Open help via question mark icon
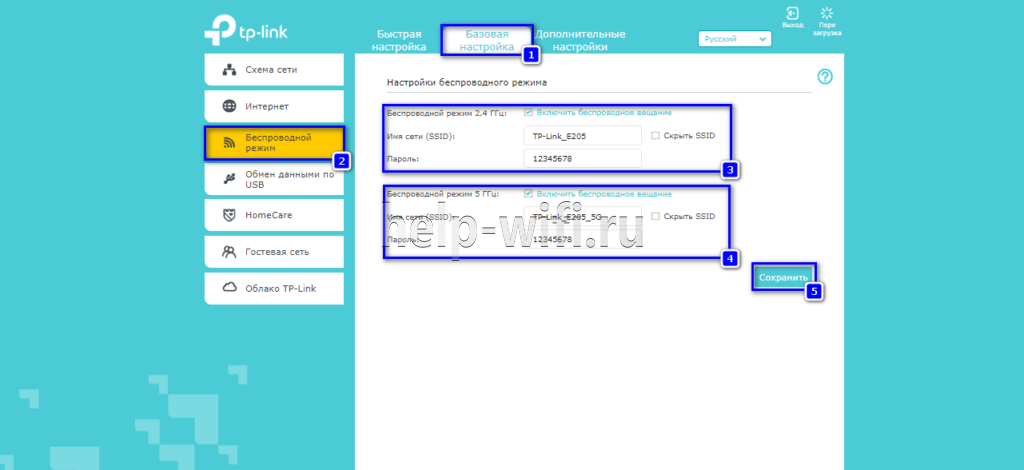Viewport: 1024px width, 470px height. pos(825,77)
